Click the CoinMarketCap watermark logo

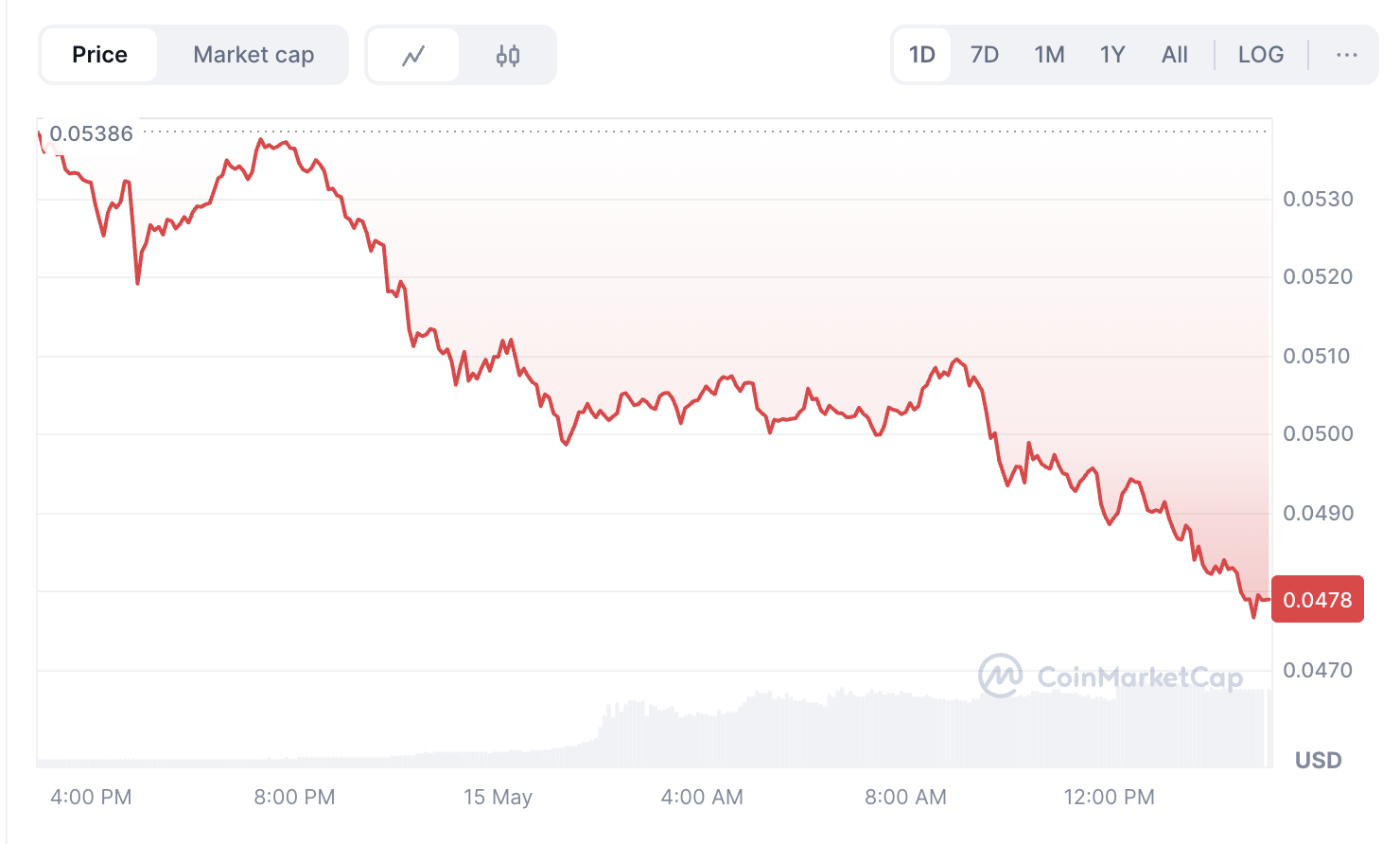pos(1111,677)
